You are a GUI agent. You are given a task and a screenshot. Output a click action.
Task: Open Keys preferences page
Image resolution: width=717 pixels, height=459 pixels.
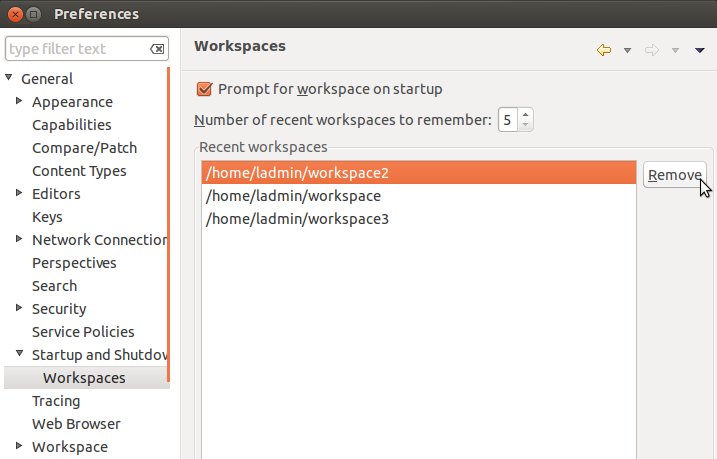click(x=47, y=217)
